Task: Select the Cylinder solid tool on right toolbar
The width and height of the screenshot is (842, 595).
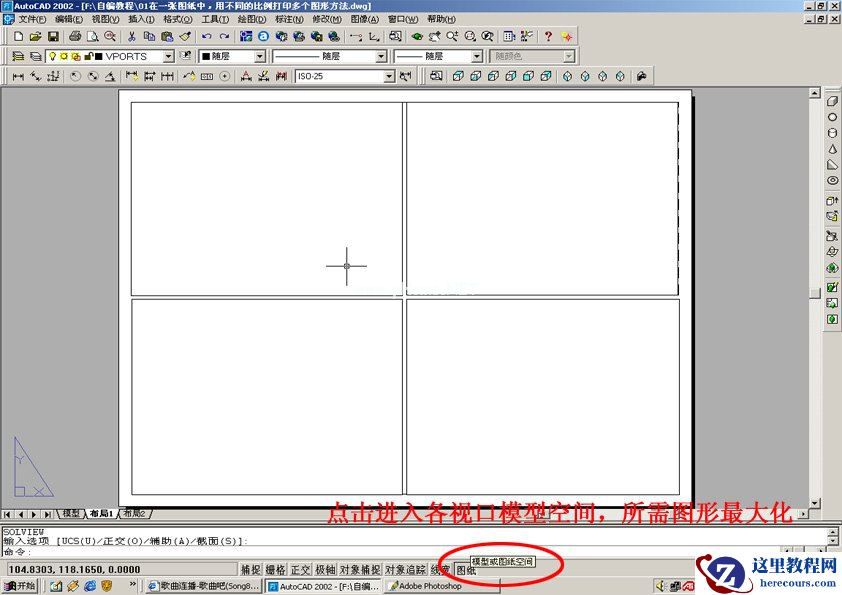Action: [832, 133]
